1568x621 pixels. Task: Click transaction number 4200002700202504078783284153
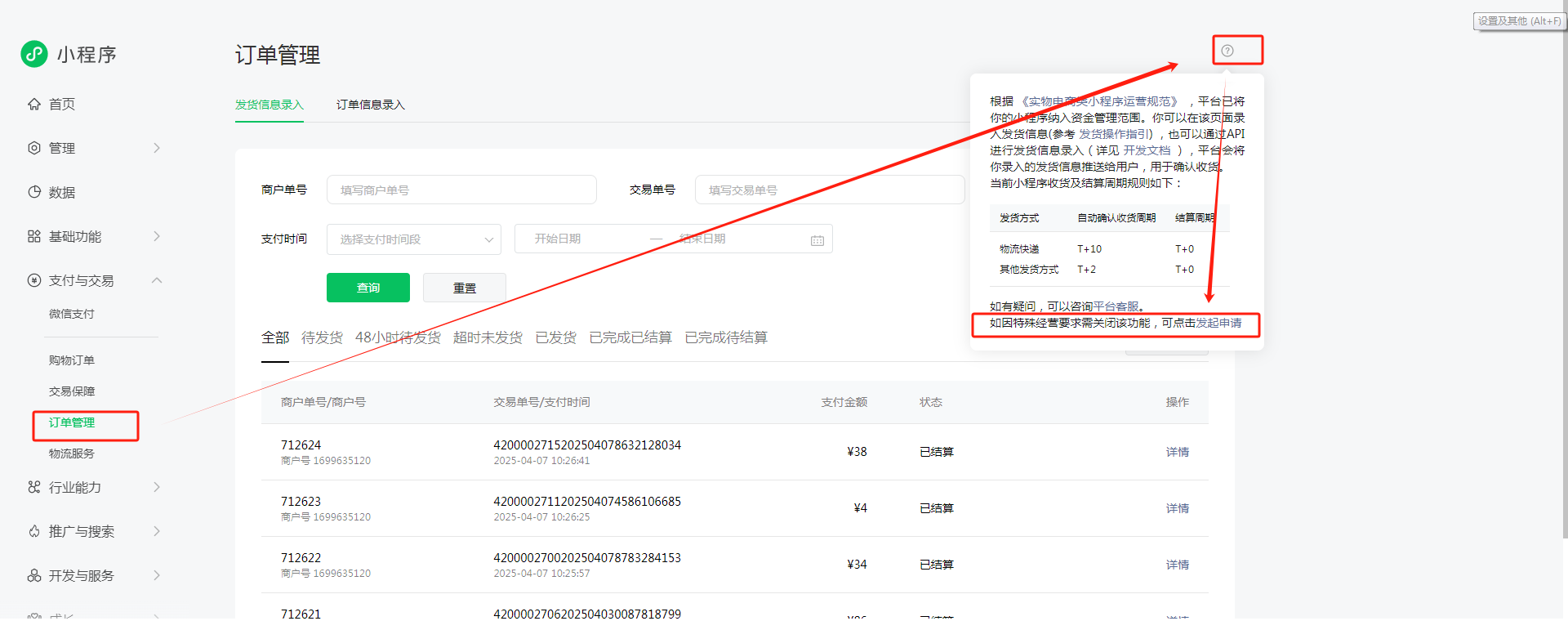(587, 558)
